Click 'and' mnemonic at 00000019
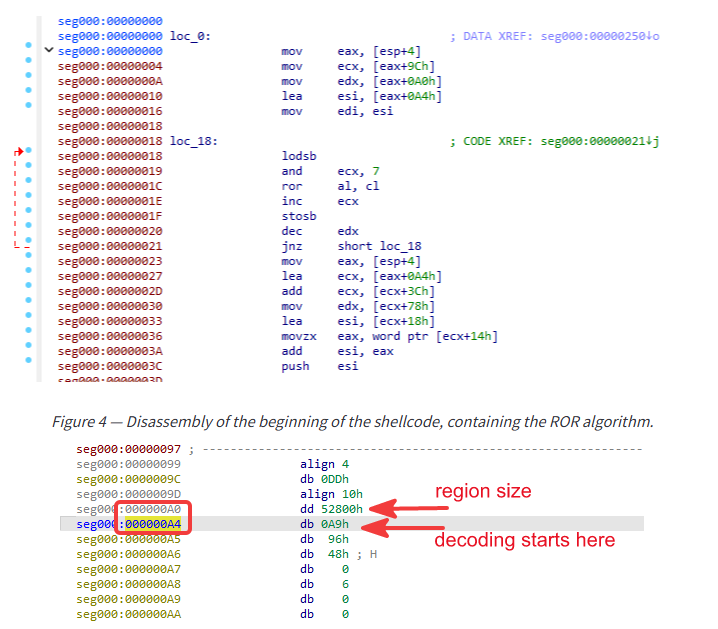The height and width of the screenshot is (629, 718). click(292, 171)
